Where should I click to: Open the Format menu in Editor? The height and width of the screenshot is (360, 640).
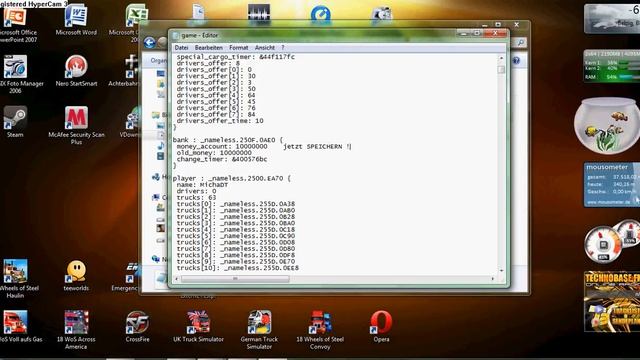[238, 48]
